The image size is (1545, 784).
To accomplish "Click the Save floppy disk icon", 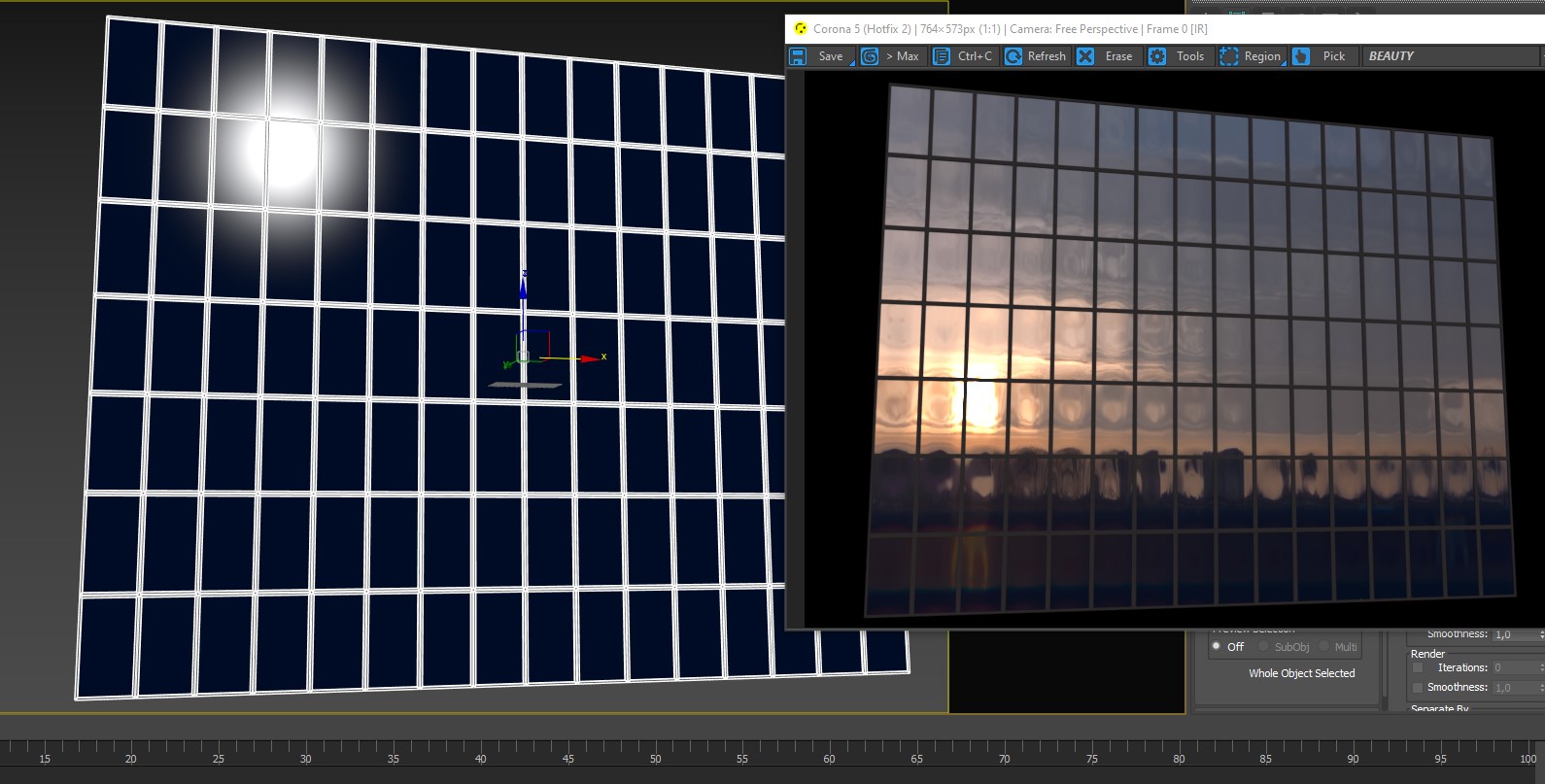I will click(798, 56).
